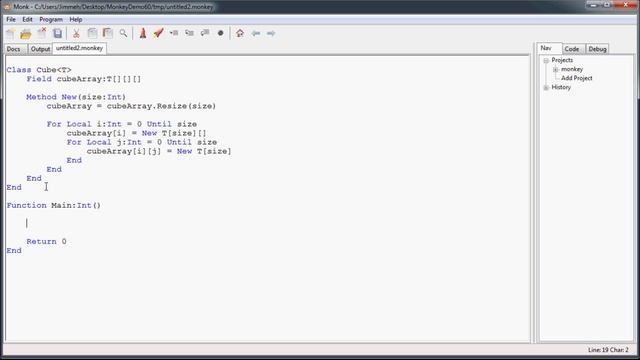Click the Step Into debug icon
This screenshot has height=360, width=640.
point(189,33)
